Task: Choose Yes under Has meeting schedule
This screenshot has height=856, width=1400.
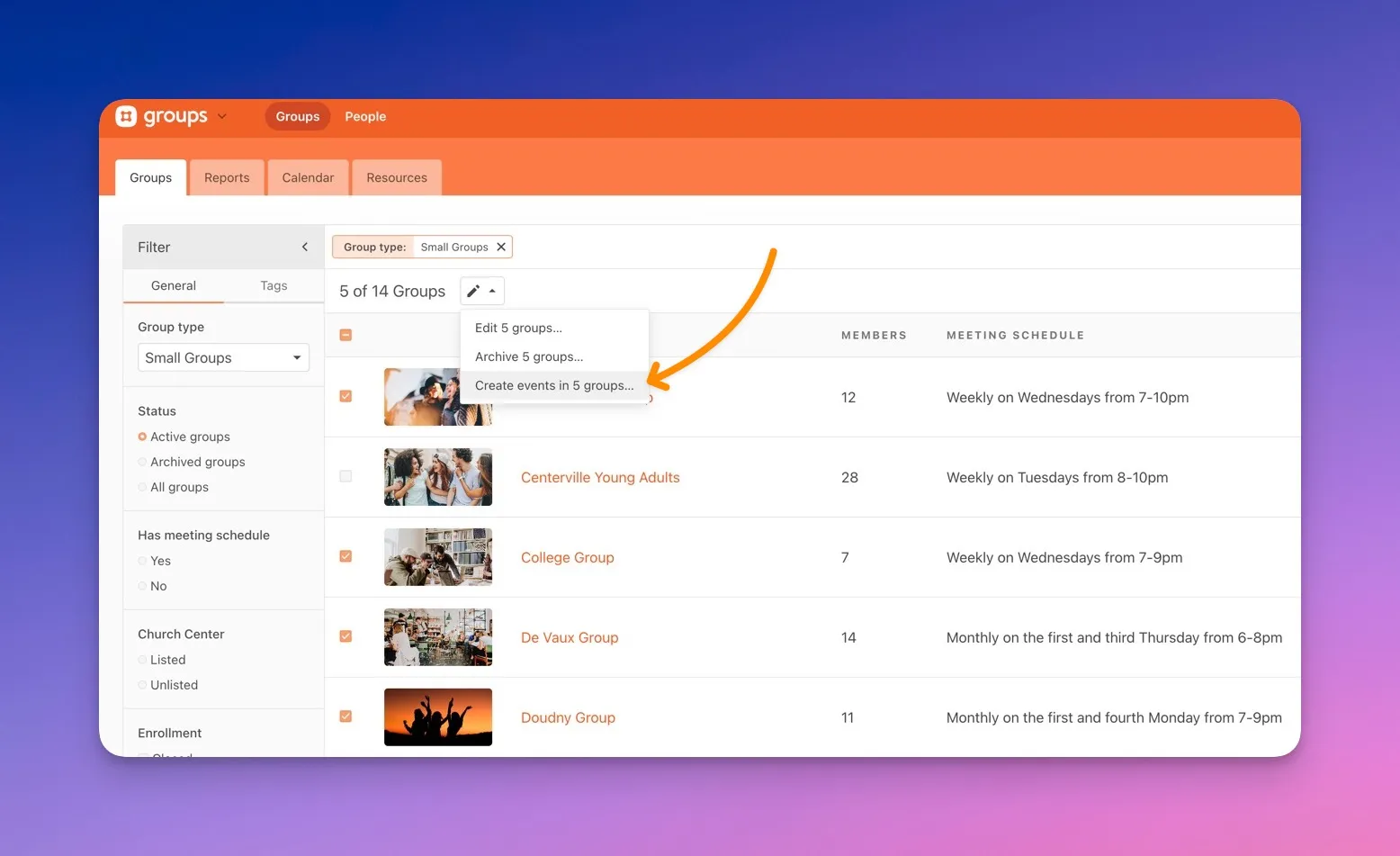Action: point(142,561)
